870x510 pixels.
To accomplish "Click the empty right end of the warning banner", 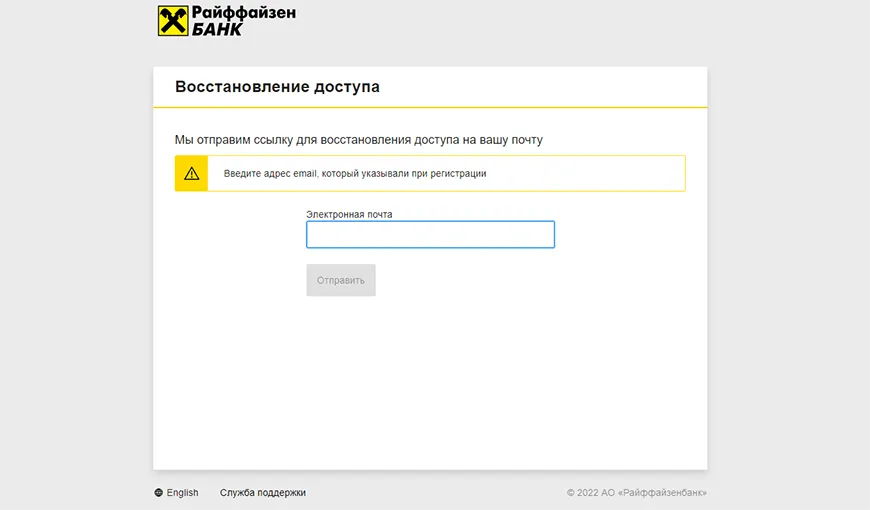I will 620,173.
